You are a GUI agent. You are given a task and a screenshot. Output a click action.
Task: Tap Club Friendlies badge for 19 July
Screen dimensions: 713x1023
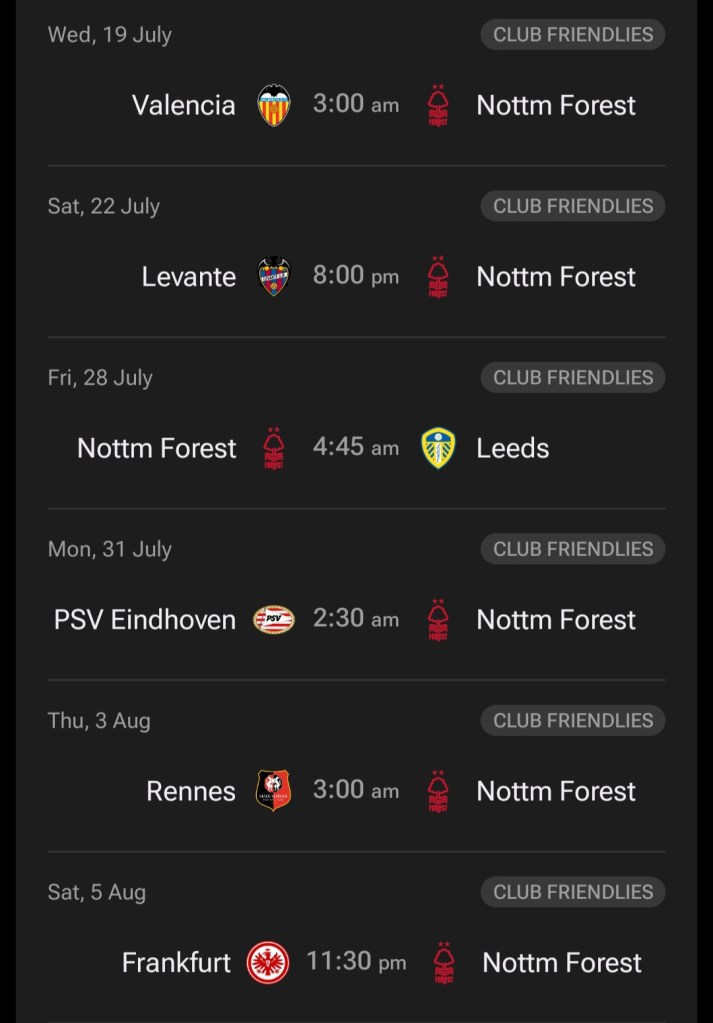coord(573,34)
